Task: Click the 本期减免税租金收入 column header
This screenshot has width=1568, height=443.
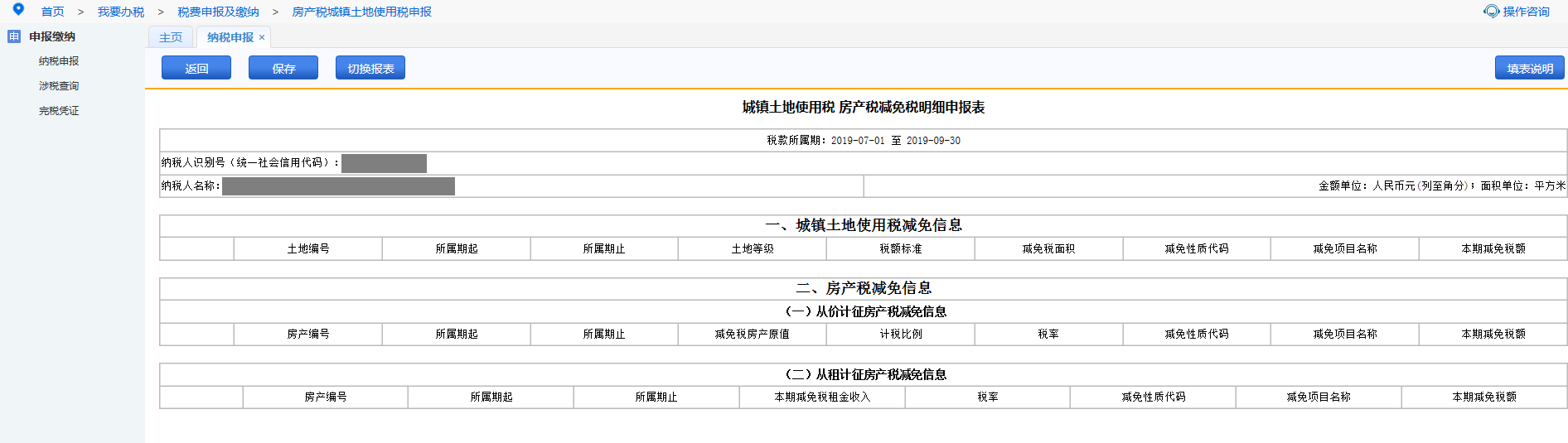Action: (x=822, y=397)
